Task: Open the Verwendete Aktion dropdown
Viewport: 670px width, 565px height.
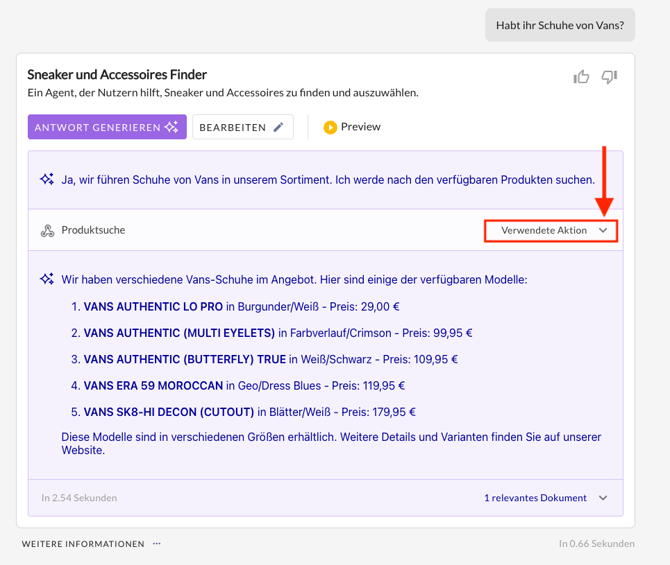Action: point(551,231)
